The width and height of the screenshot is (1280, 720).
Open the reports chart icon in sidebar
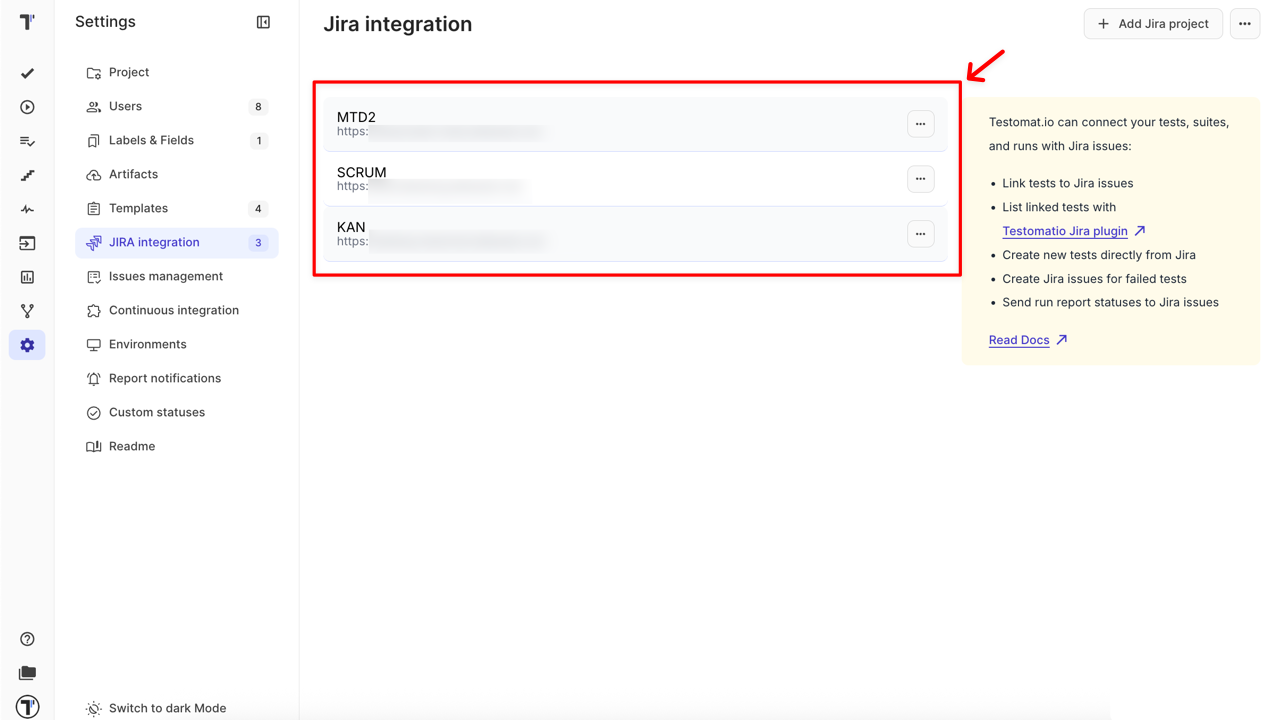point(26,277)
